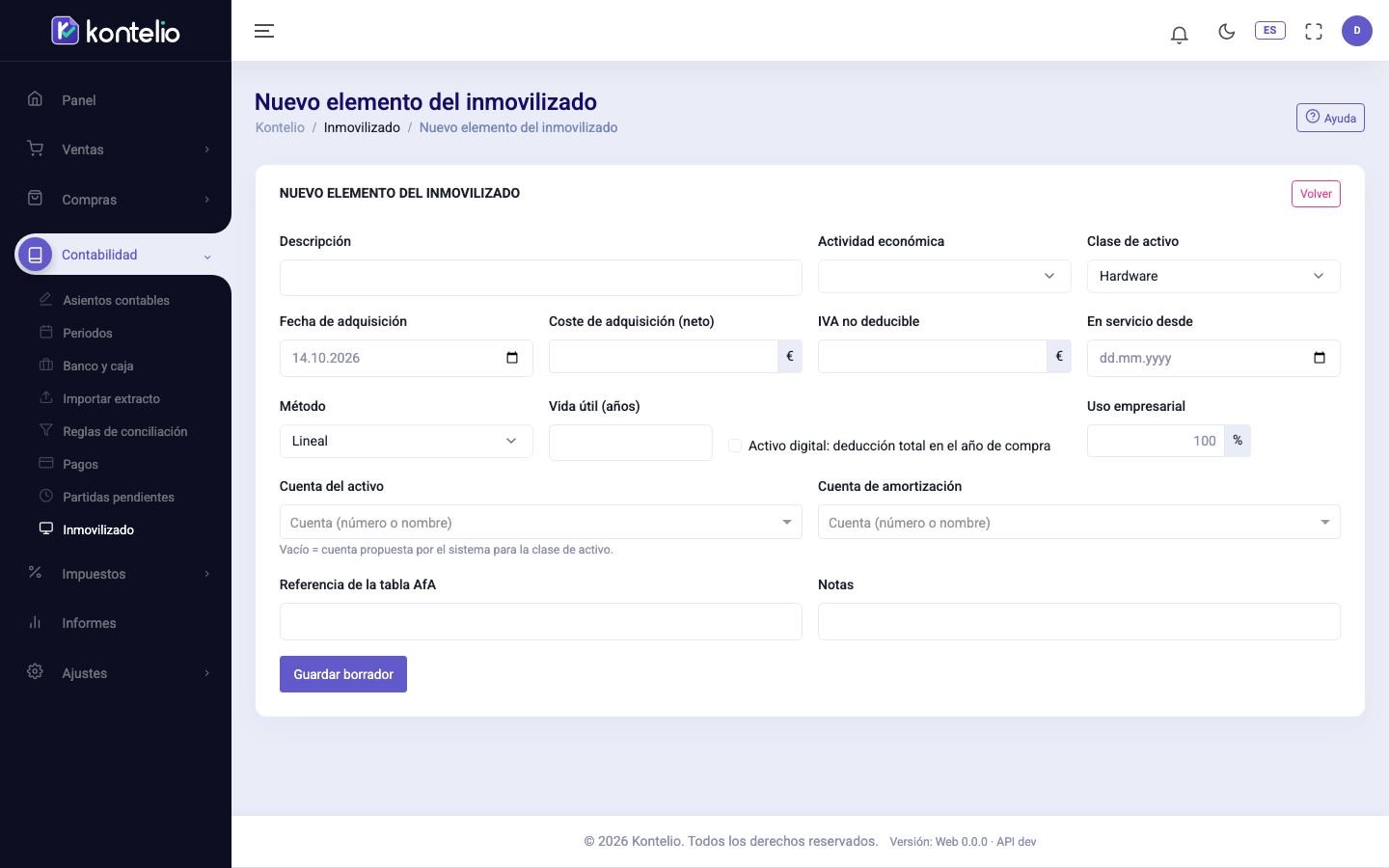Click the Descripción input field

pos(540,278)
